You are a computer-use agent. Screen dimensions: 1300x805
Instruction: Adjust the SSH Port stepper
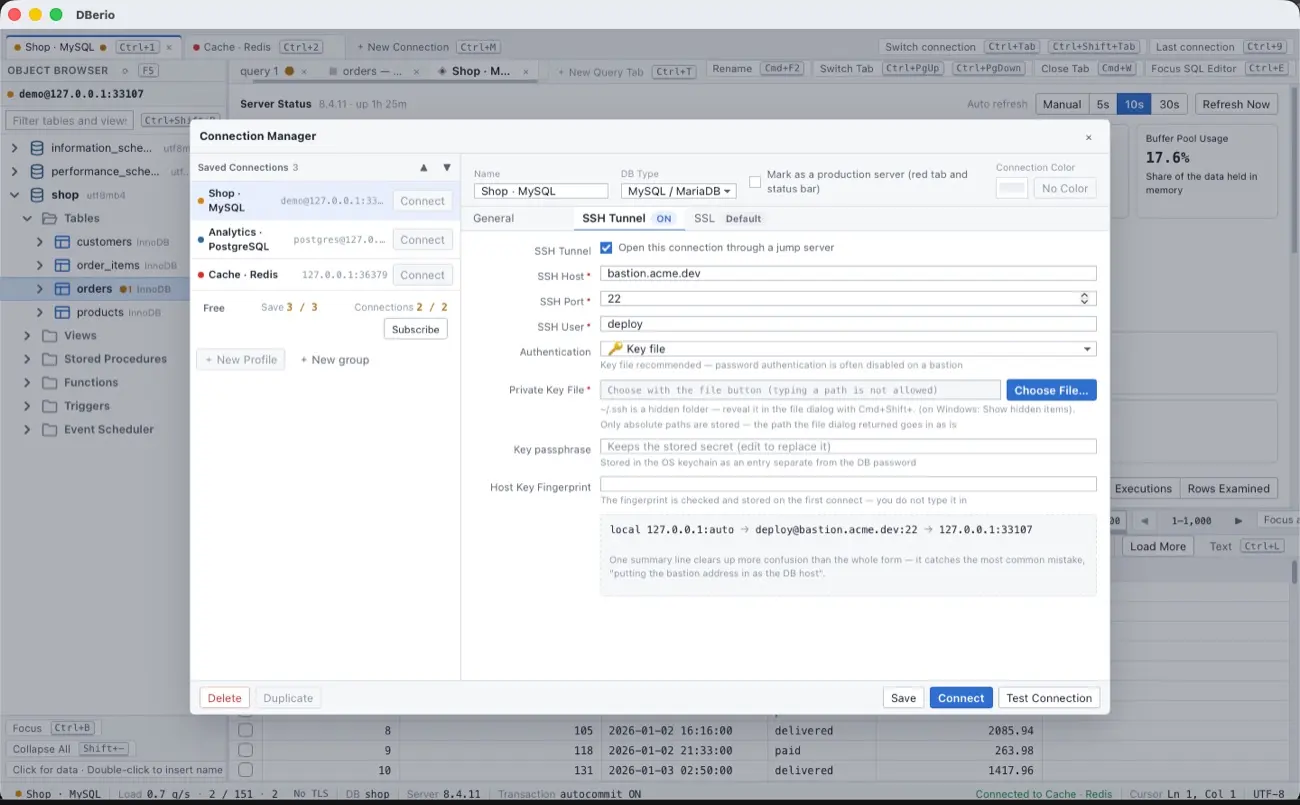[1085, 299]
